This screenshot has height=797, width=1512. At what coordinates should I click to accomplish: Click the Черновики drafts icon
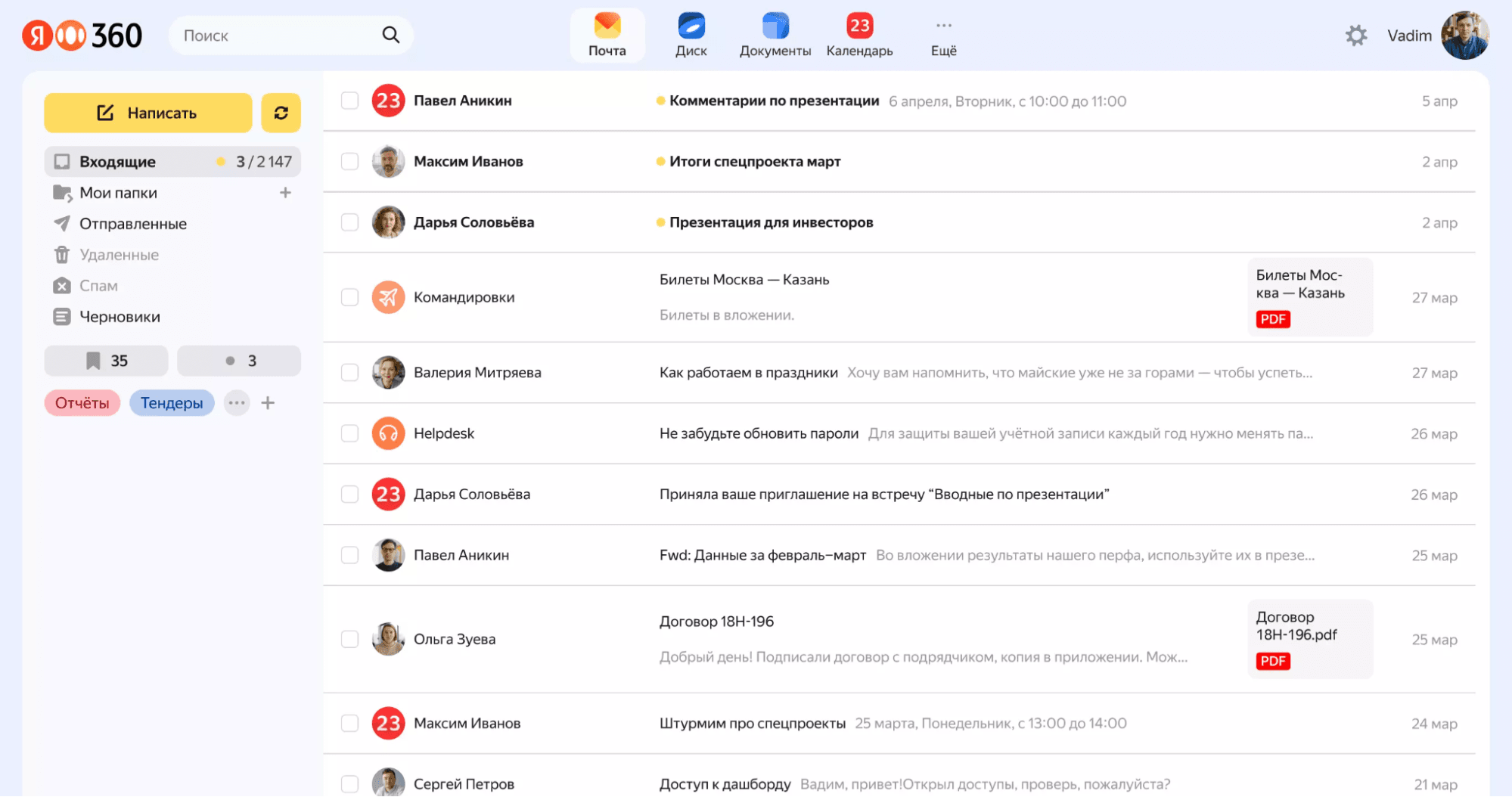[x=62, y=317]
